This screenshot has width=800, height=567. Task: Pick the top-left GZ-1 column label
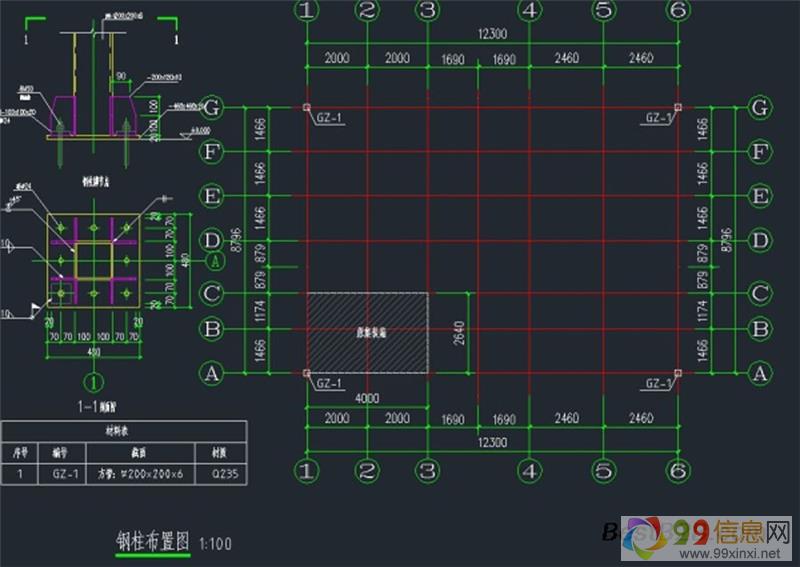[330, 118]
